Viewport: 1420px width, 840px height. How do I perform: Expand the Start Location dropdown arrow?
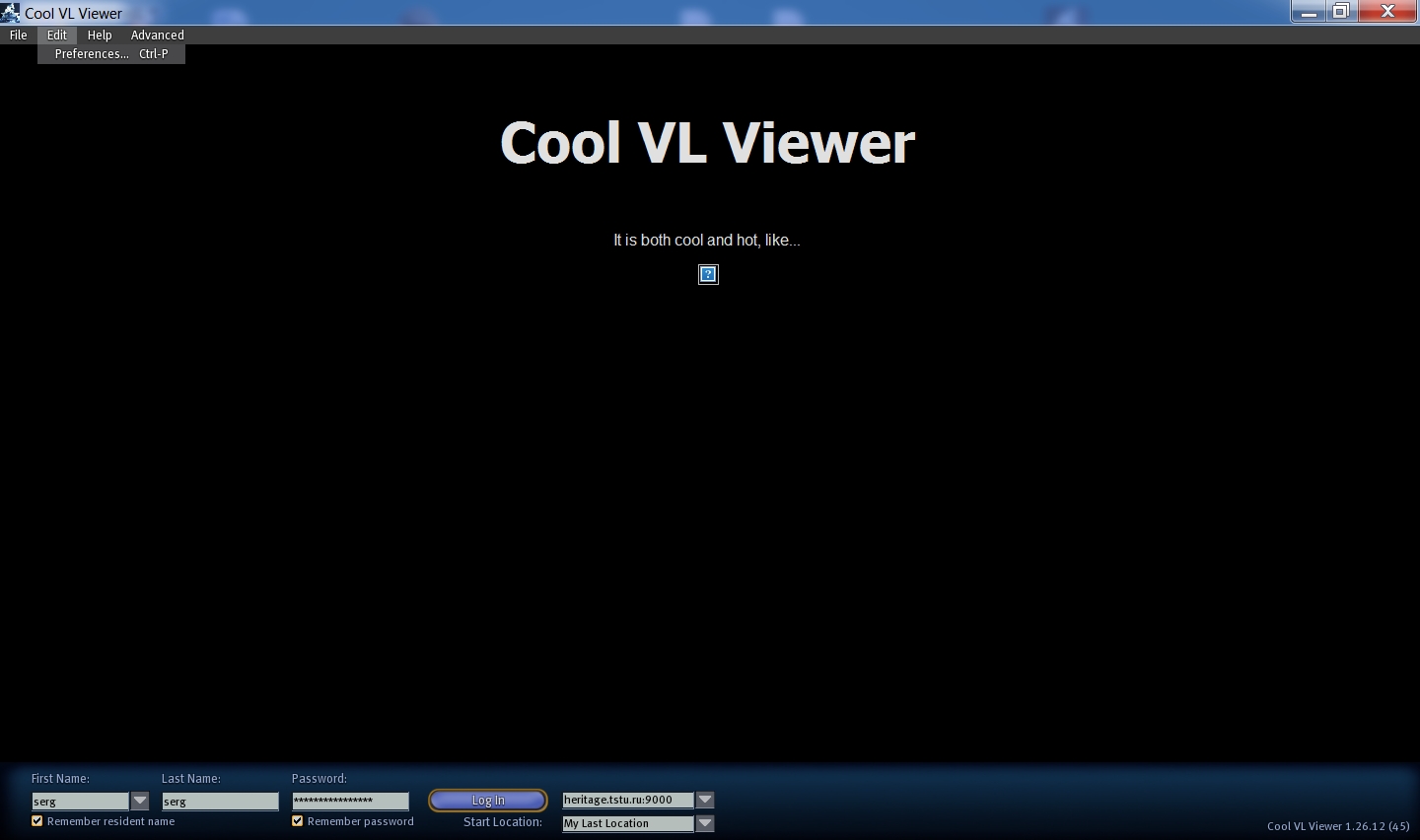pyautogui.click(x=705, y=823)
